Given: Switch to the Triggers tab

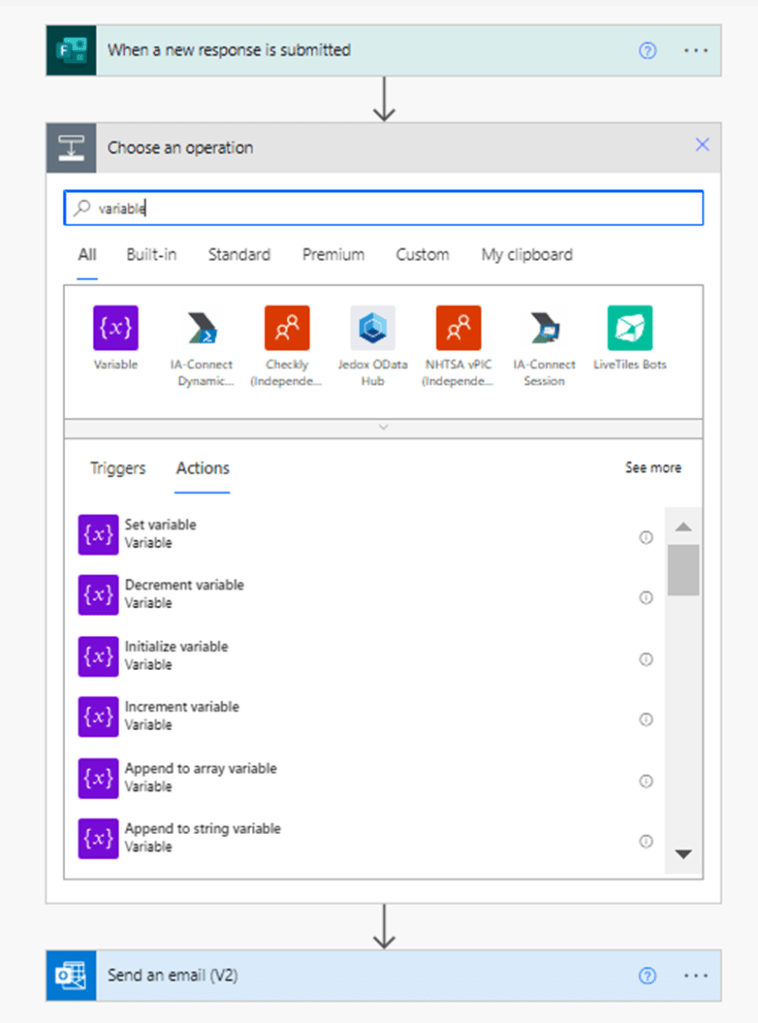Looking at the screenshot, I should pos(117,468).
